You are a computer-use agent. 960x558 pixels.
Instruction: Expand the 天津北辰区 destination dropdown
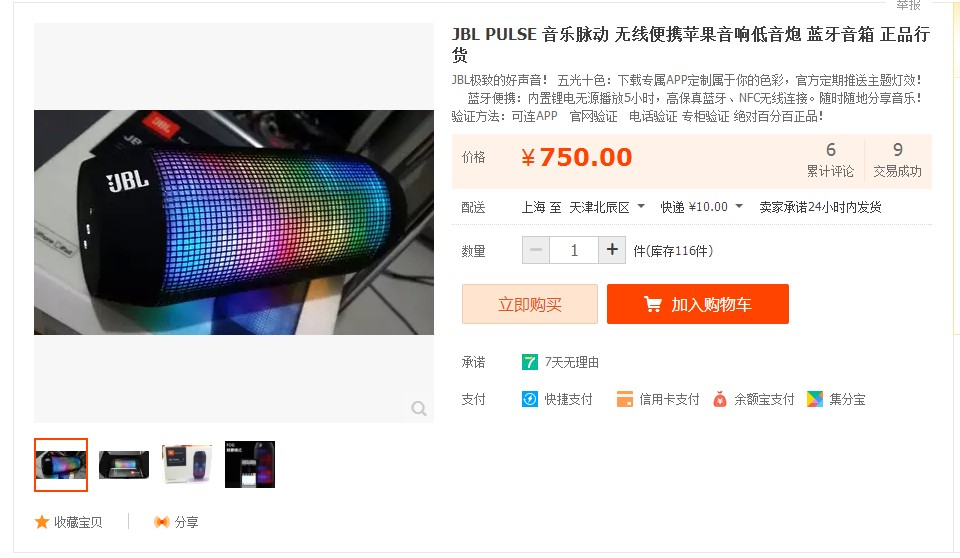607,207
